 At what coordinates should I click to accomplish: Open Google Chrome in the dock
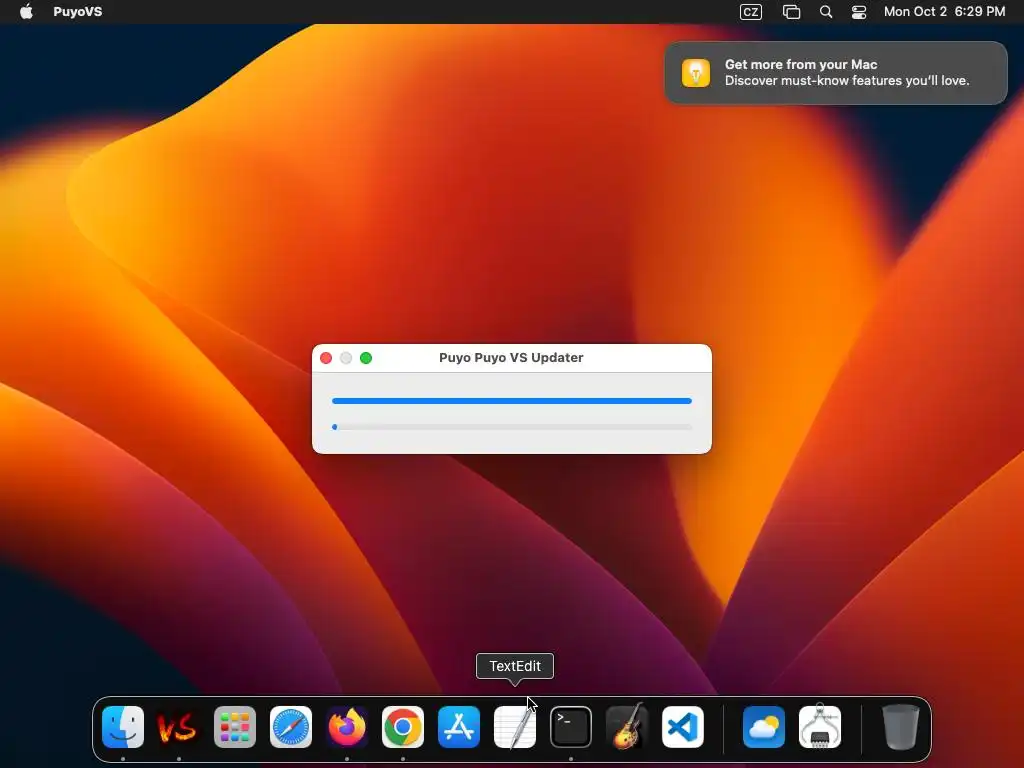(x=403, y=727)
